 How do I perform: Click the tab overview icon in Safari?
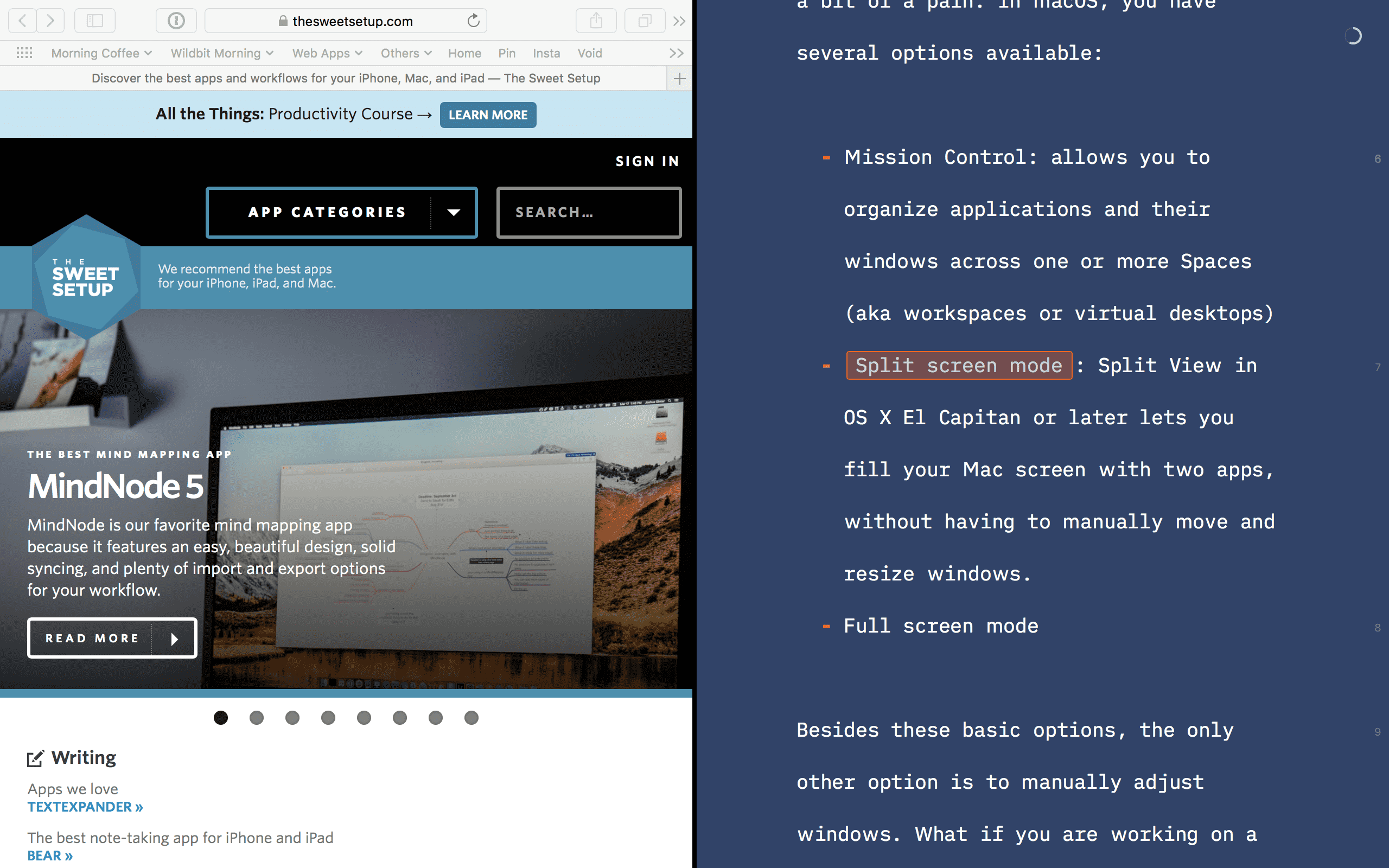pyautogui.click(x=644, y=19)
